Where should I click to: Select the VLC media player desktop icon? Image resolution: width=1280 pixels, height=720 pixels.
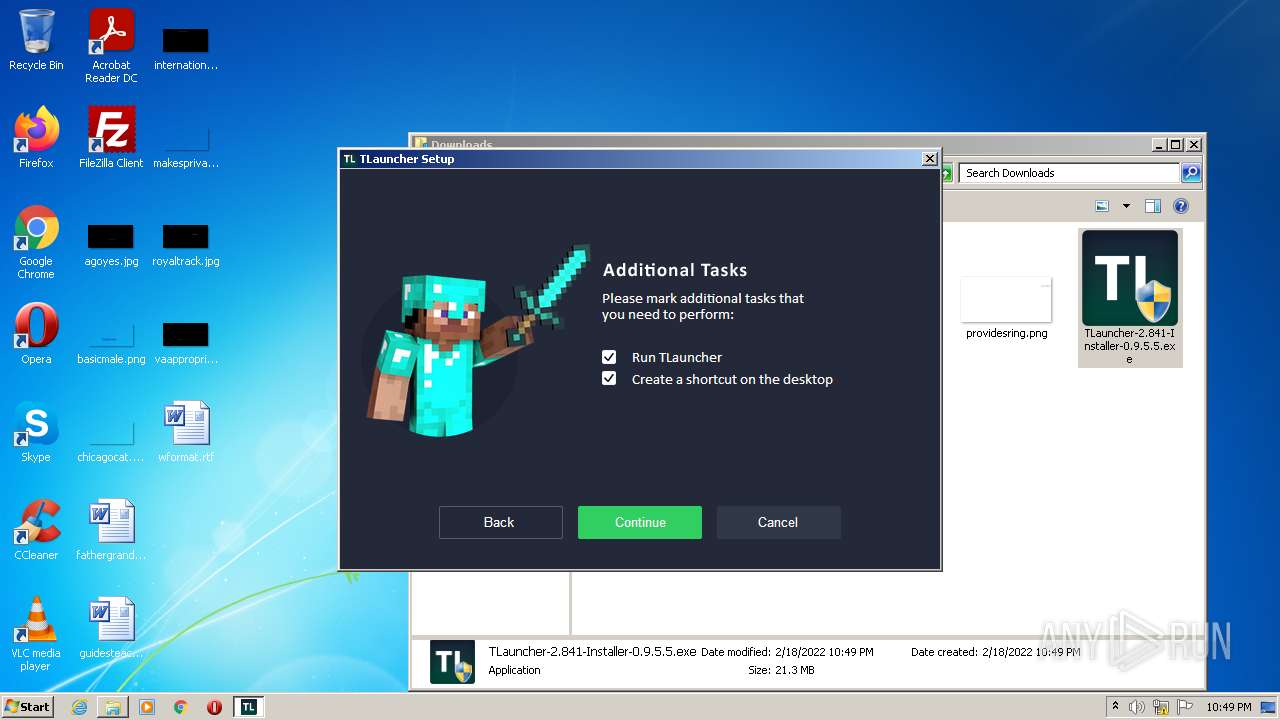36,634
